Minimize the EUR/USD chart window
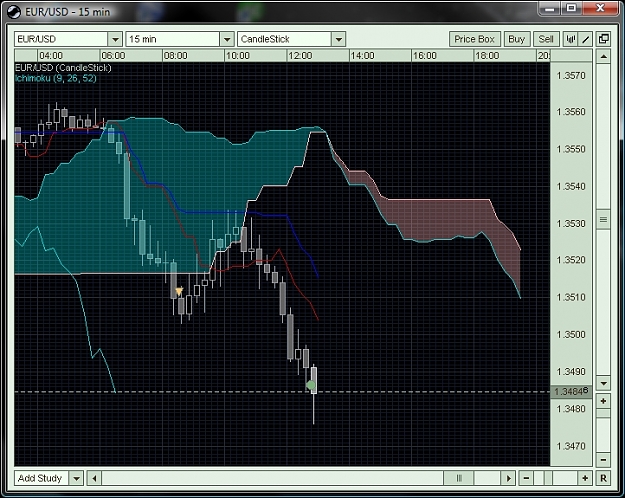Viewport: 625px width, 498px height. [550, 8]
